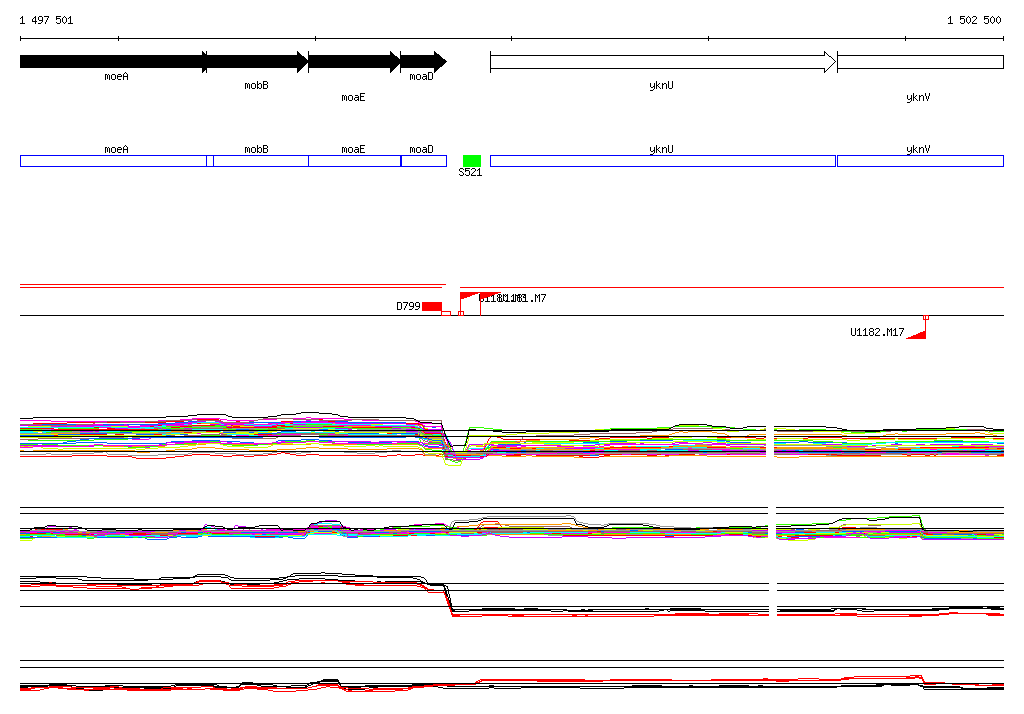This screenshot has height=714, width=1024.
Task: Click the black moaE gene arrow
Action: click(354, 62)
